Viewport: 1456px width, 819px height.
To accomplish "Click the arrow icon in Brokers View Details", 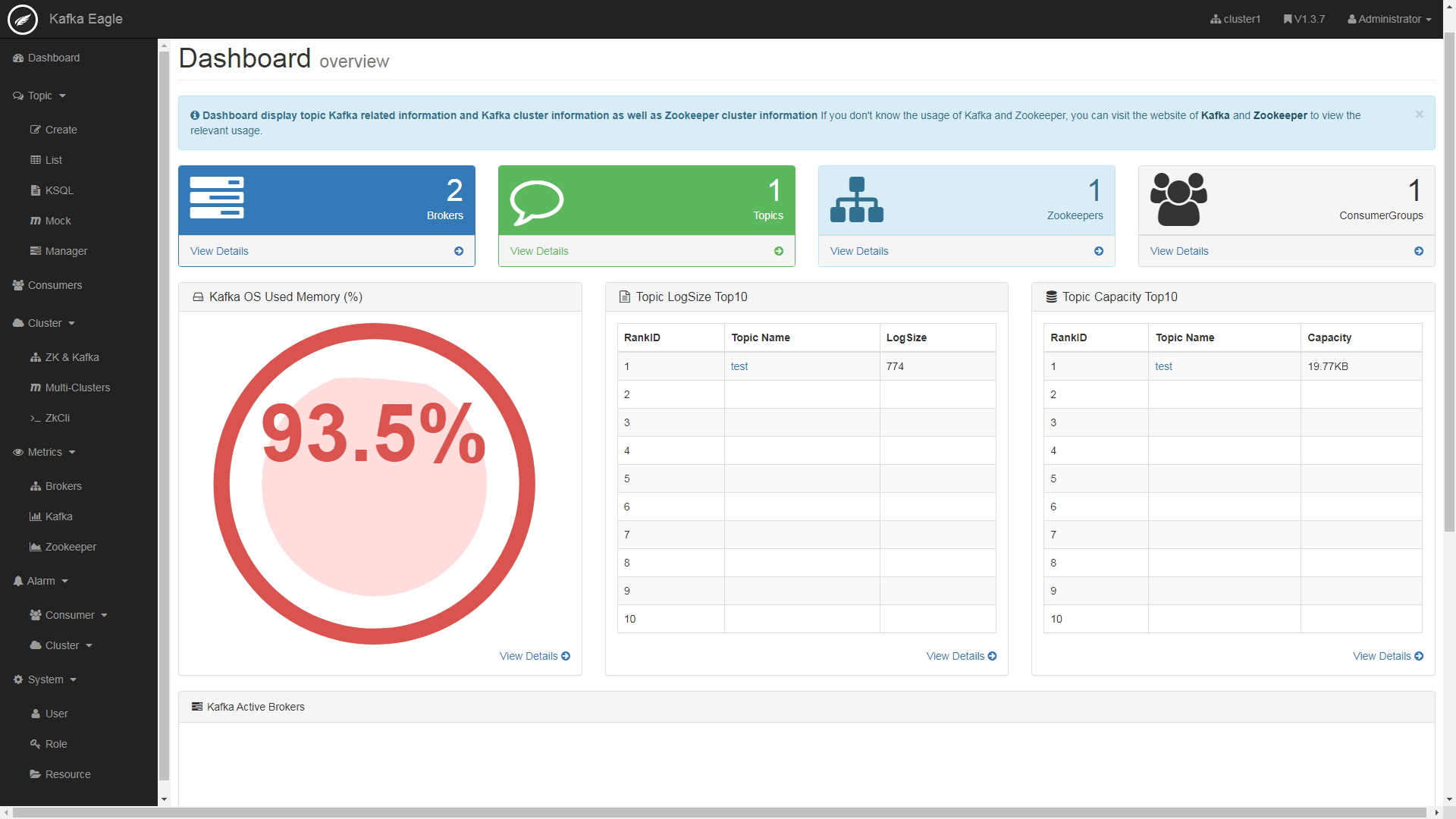I will (459, 251).
